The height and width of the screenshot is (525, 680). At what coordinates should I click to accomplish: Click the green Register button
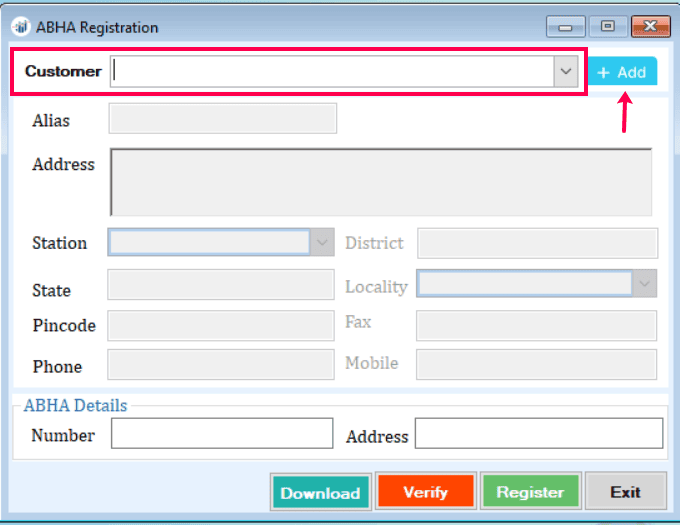[530, 491]
